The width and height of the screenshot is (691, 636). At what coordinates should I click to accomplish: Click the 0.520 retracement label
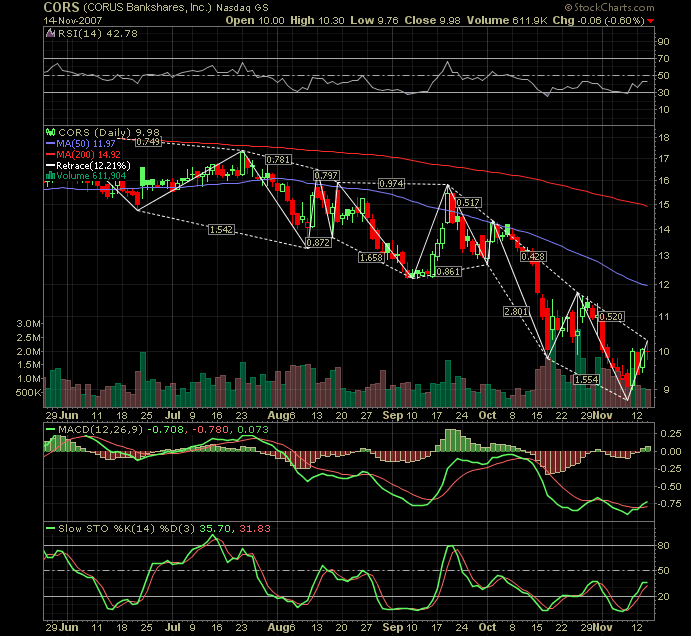pos(611,316)
